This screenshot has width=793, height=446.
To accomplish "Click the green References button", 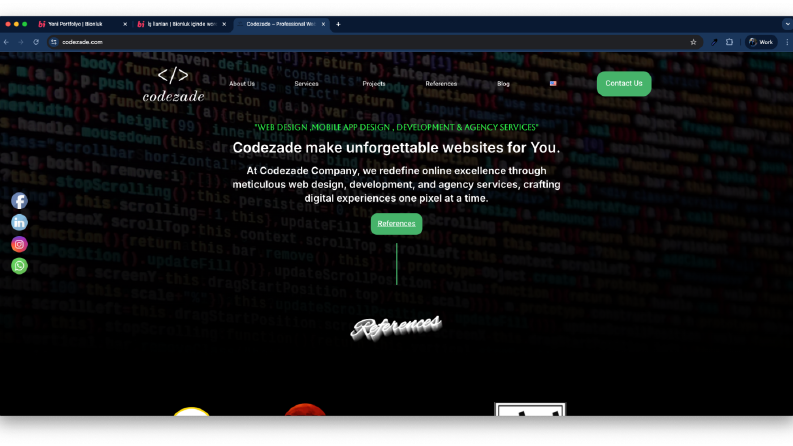I will coord(396,224).
